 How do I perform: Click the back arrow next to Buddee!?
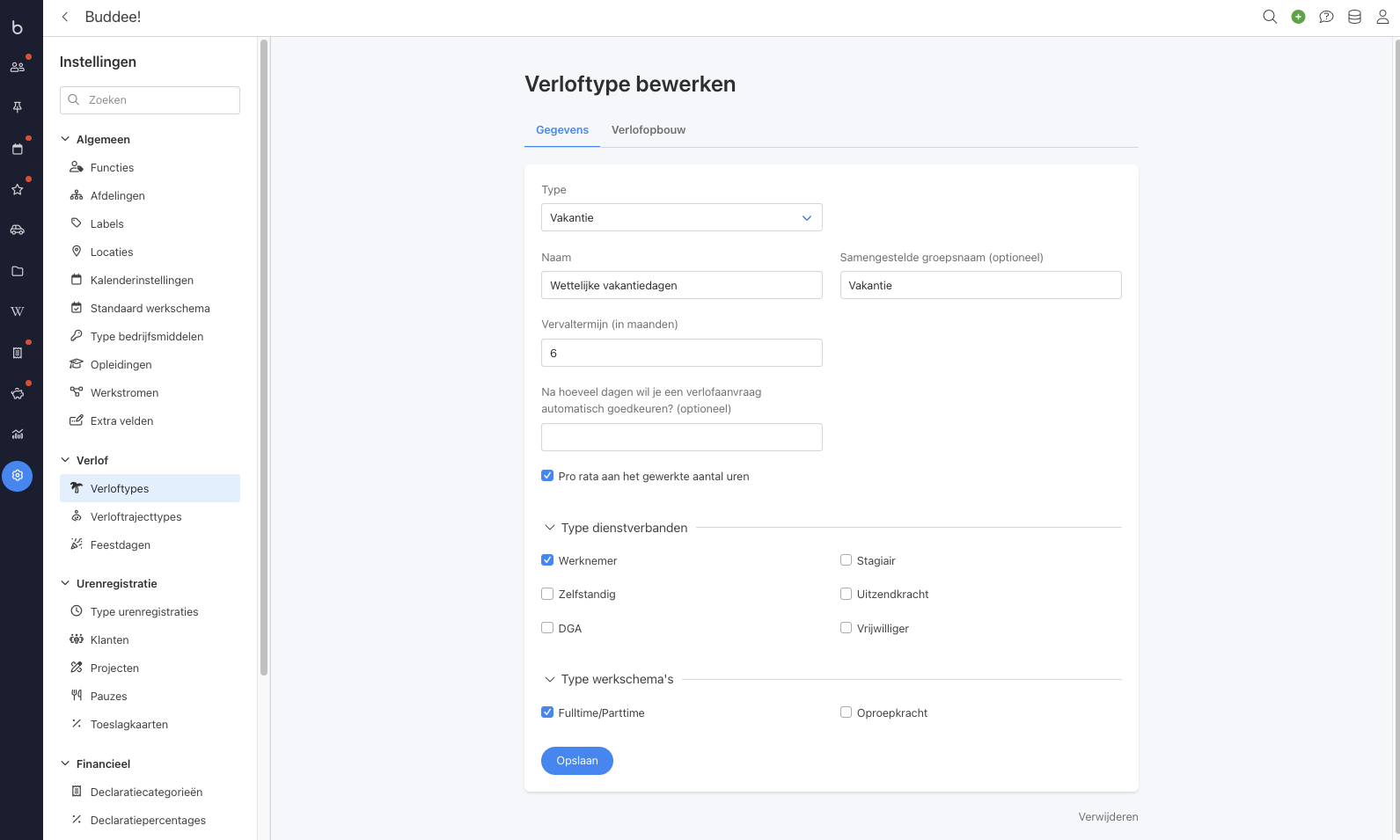click(65, 17)
